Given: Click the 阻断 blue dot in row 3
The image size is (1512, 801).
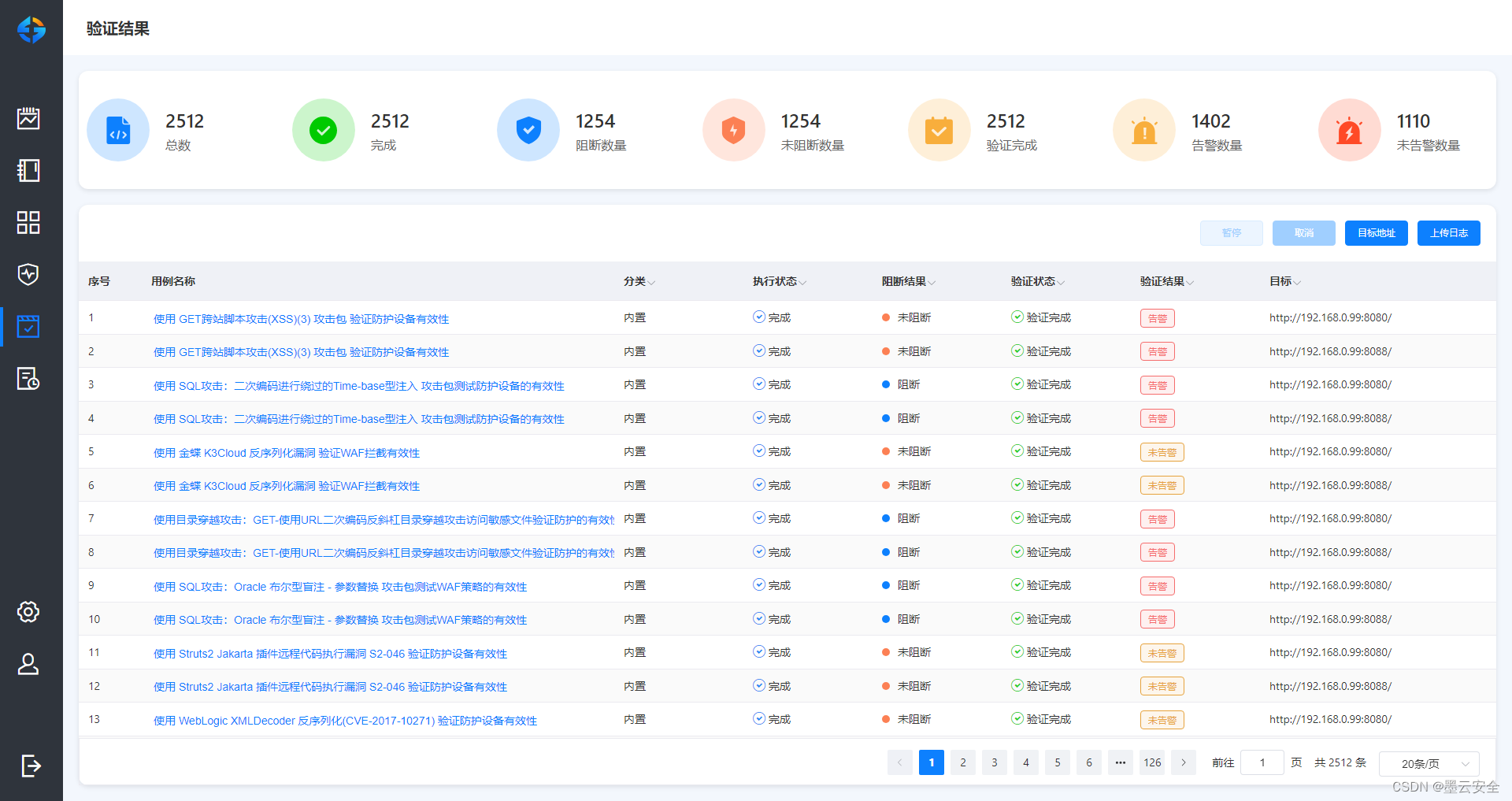Looking at the screenshot, I should click(886, 384).
